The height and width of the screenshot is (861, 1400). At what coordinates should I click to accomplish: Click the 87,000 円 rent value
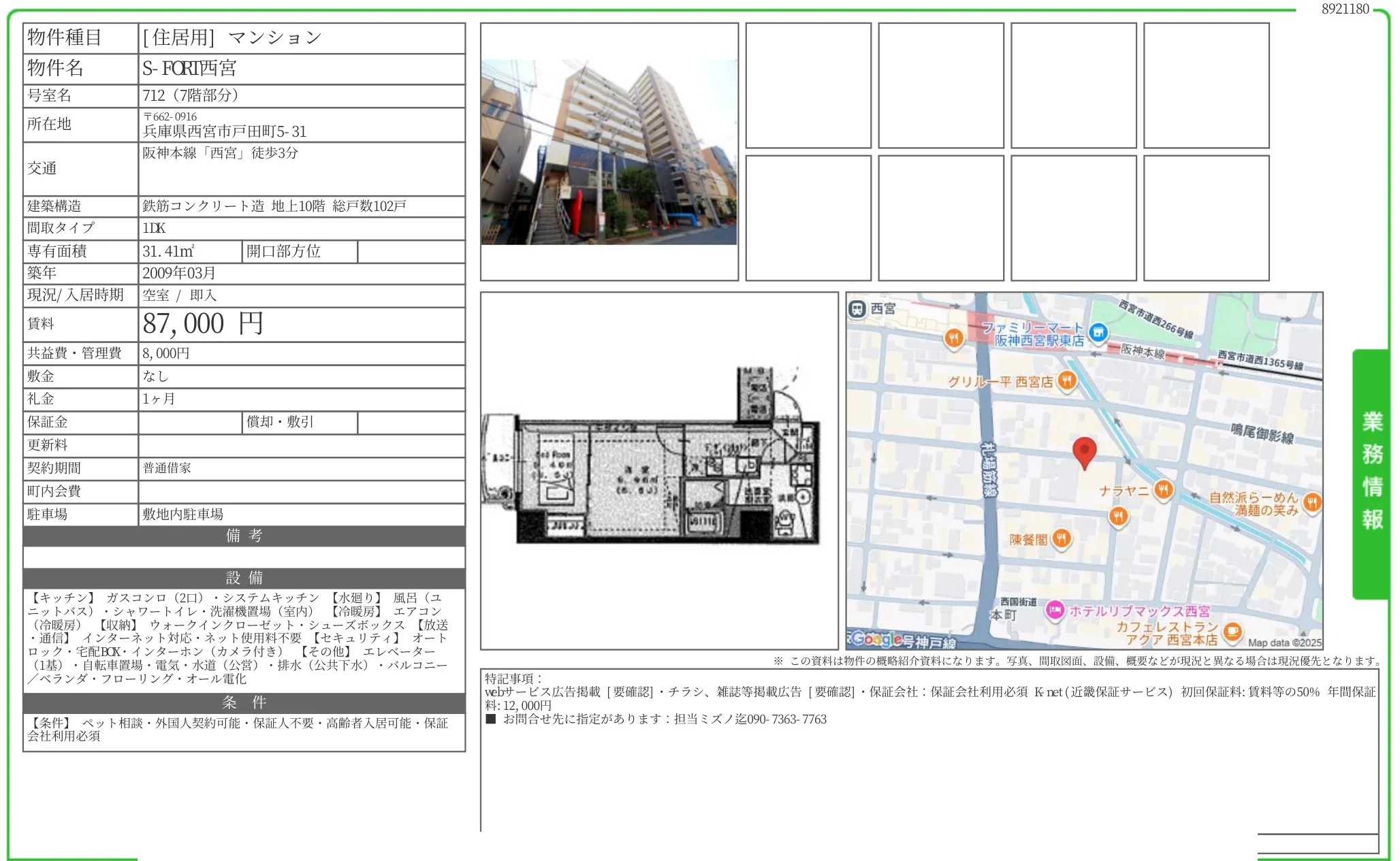(203, 324)
